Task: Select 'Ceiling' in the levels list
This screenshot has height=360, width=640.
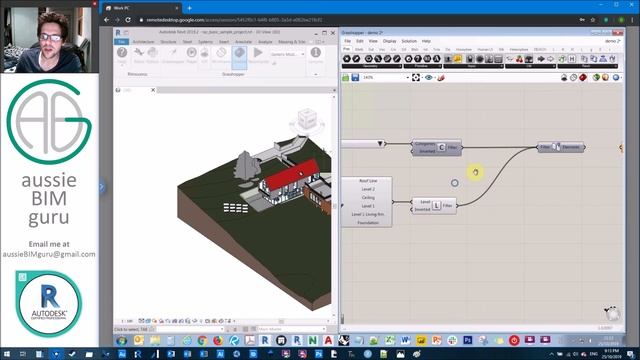Action: tap(368, 198)
